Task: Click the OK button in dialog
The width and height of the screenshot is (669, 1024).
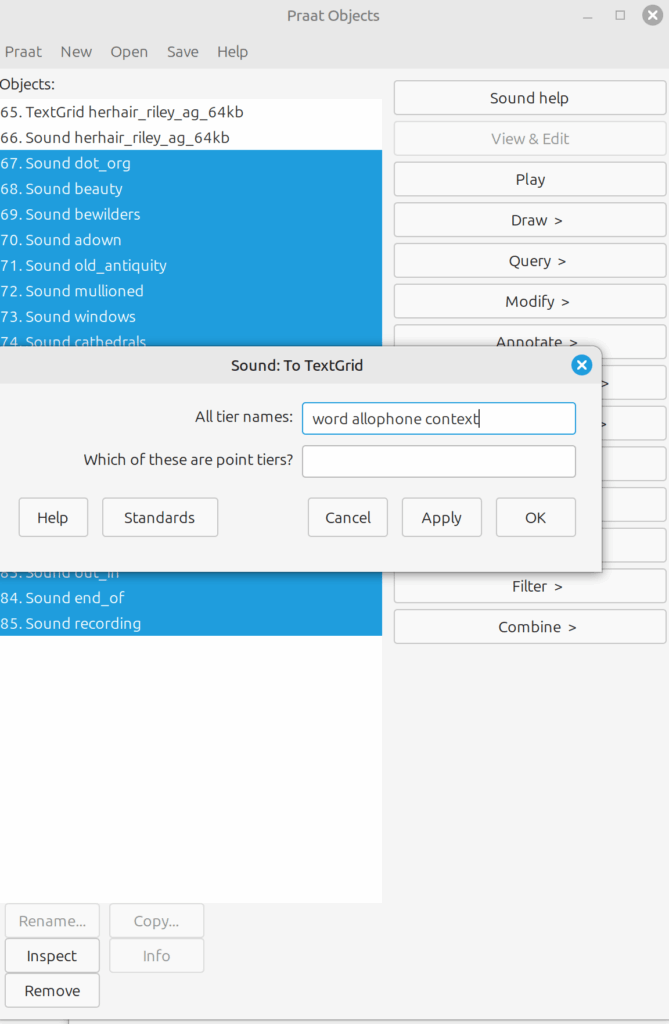Action: click(535, 517)
